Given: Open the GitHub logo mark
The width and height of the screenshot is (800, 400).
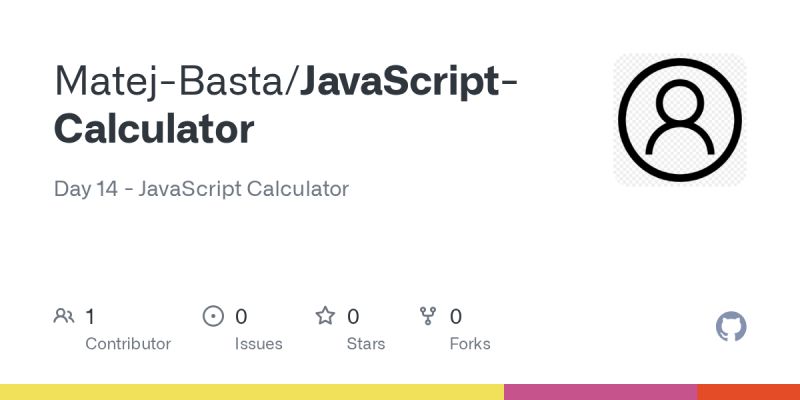Looking at the screenshot, I should tap(732, 327).
